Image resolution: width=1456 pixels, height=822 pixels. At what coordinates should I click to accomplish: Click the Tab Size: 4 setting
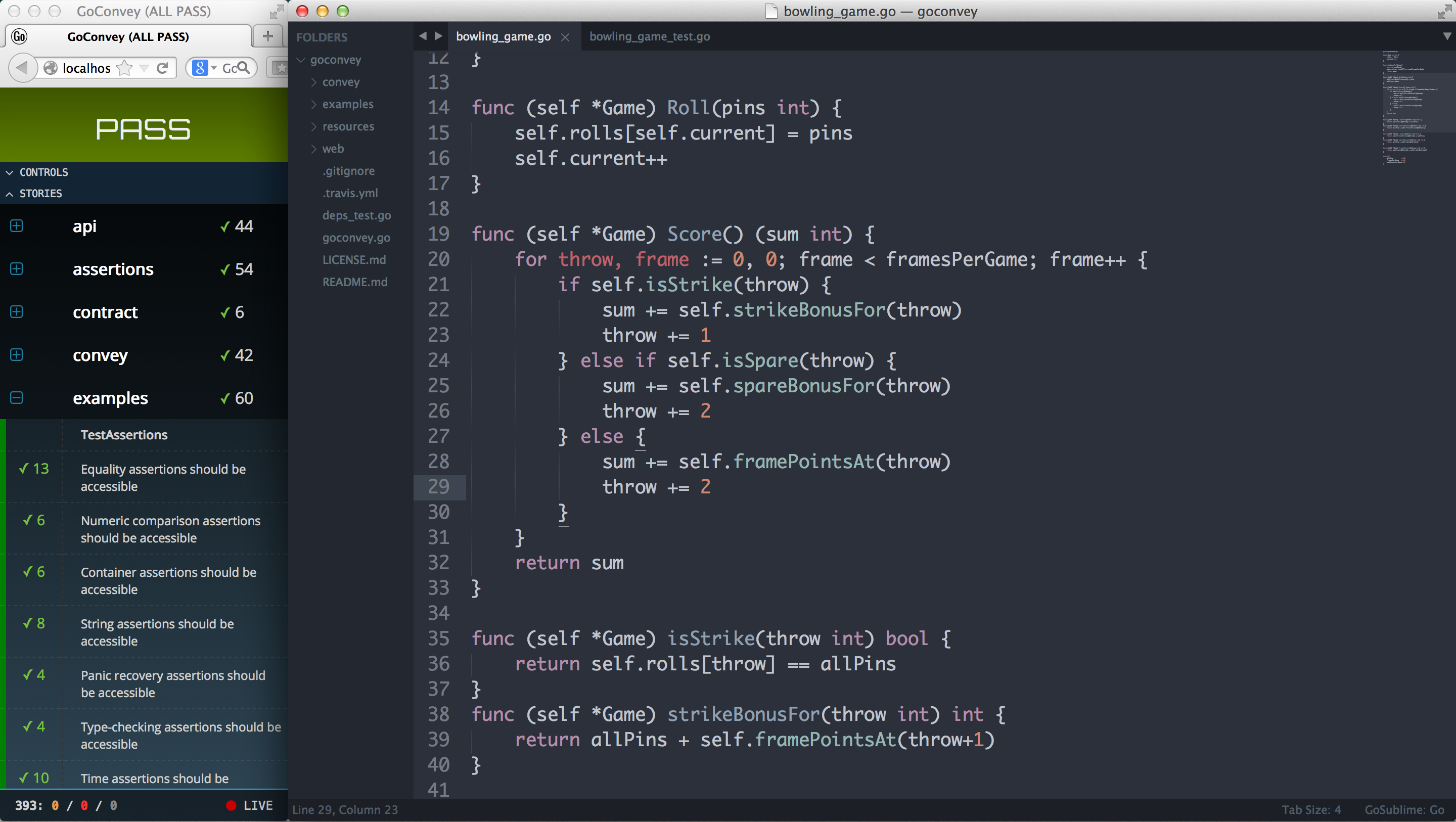coord(1310,809)
